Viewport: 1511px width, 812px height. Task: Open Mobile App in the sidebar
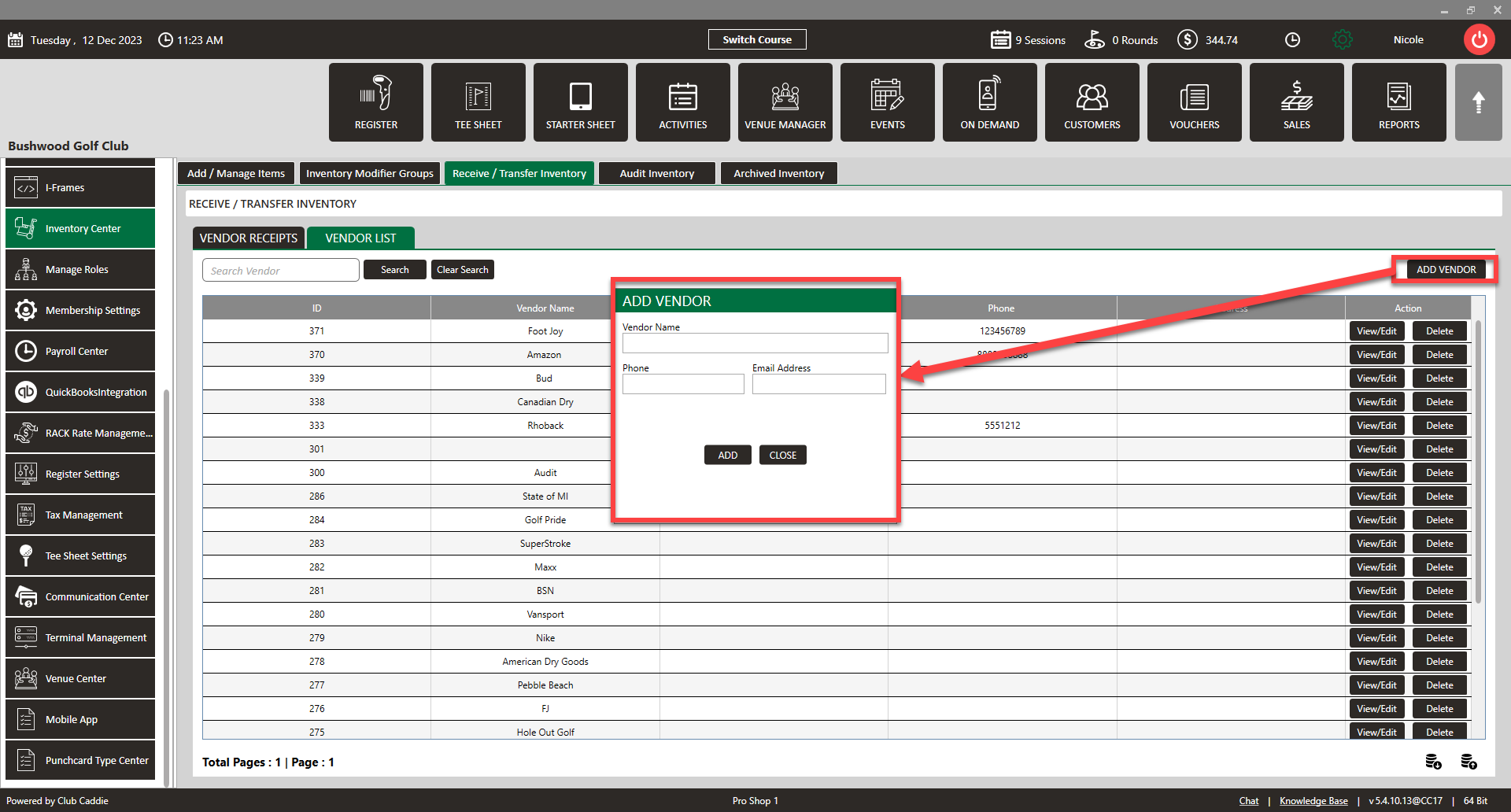[x=80, y=719]
